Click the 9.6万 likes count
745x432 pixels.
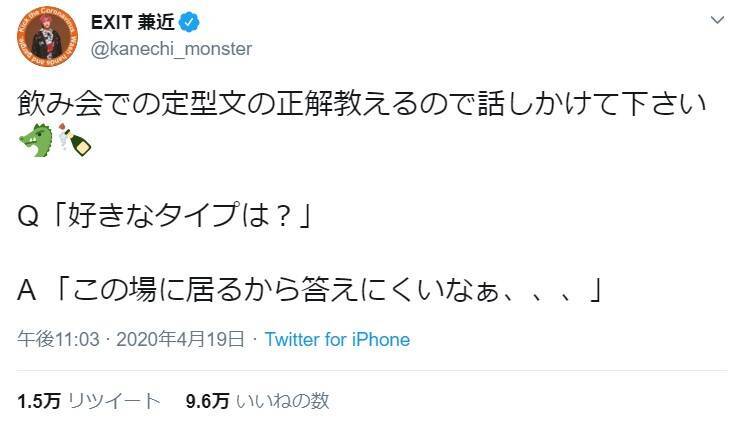pyautogui.click(x=208, y=401)
